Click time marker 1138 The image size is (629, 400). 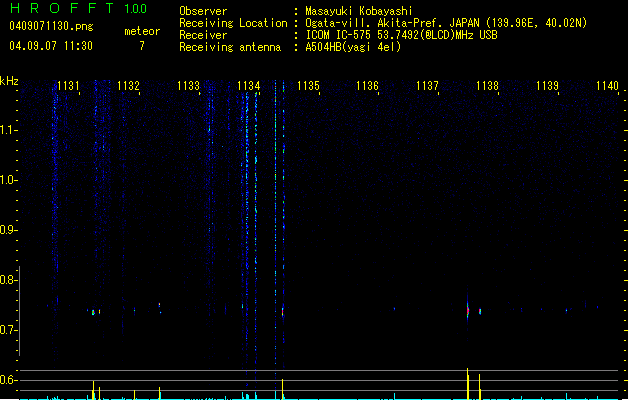pyautogui.click(x=487, y=86)
